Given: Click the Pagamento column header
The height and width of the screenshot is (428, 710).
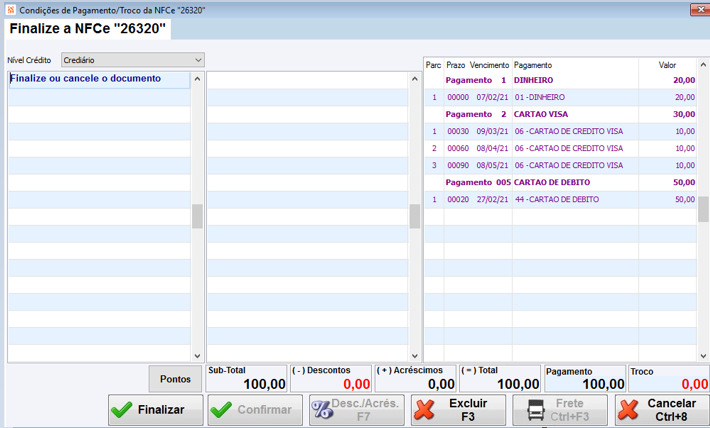Looking at the screenshot, I should pos(533,65).
